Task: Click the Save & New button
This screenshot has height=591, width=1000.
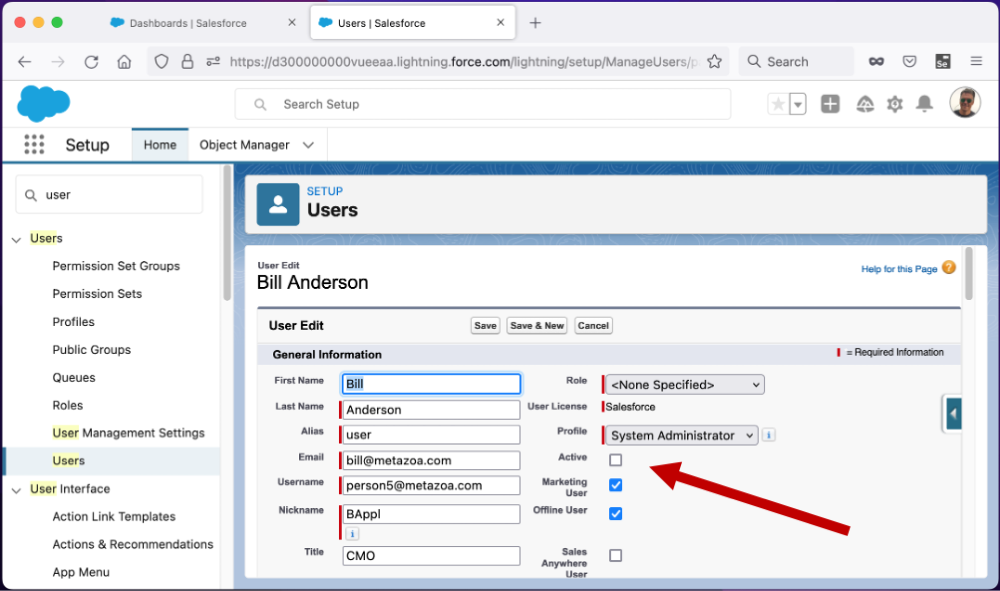Action: pos(537,325)
